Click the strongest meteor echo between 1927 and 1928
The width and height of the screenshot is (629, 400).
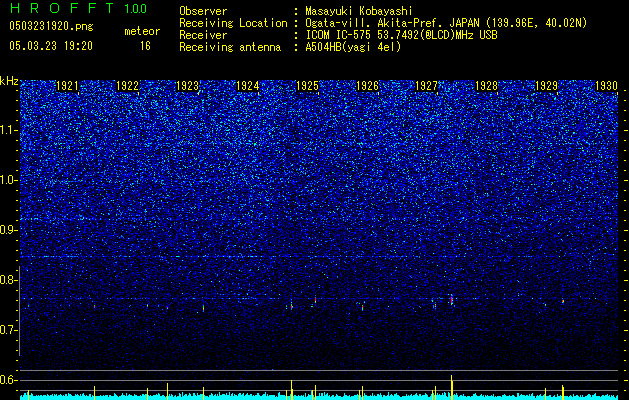click(x=452, y=300)
